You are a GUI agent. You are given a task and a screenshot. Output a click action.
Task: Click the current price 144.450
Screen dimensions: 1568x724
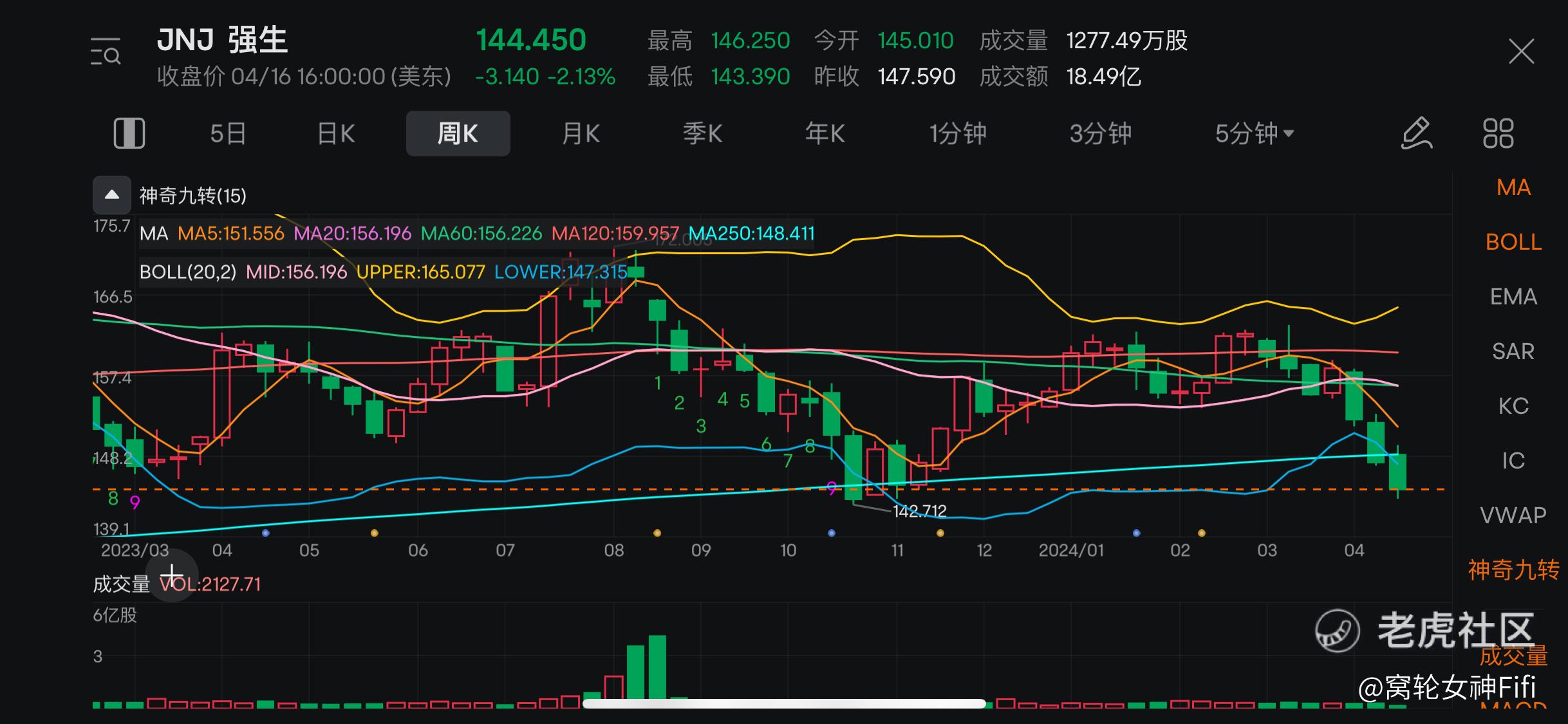531,40
